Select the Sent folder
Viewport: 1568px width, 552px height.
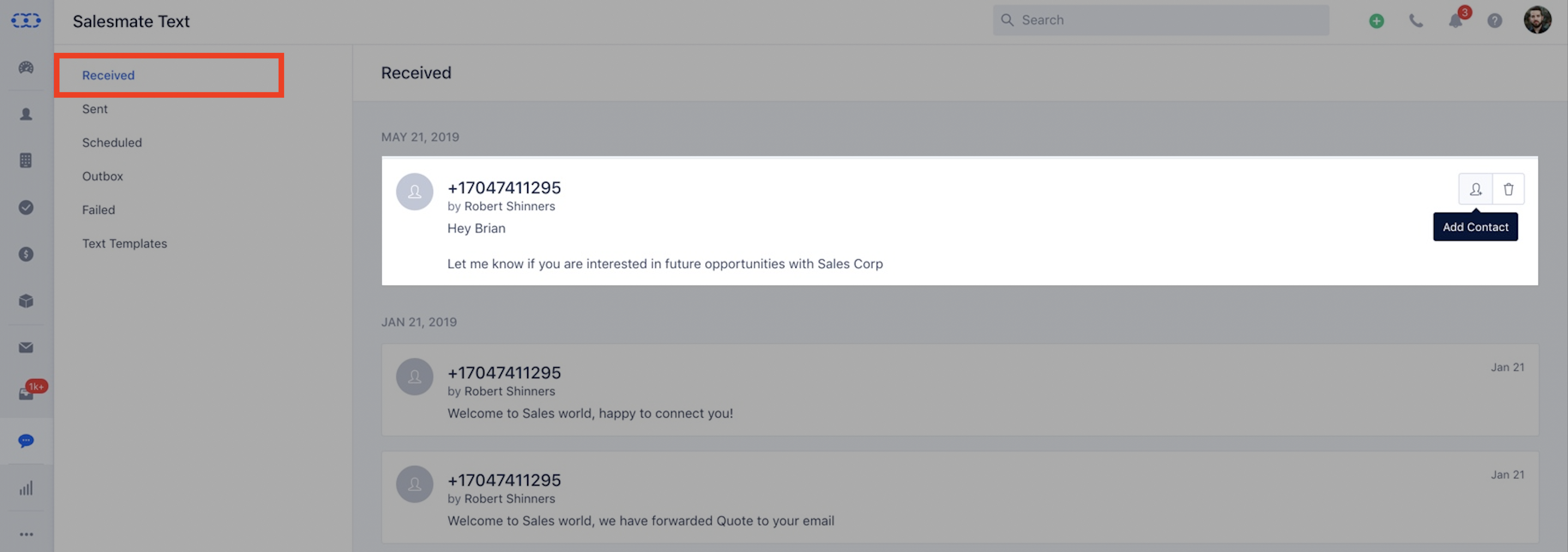click(x=95, y=109)
